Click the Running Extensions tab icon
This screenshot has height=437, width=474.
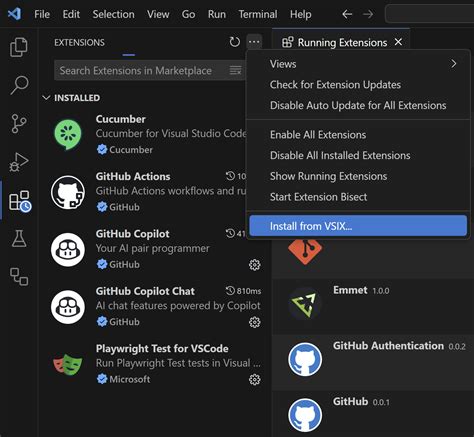coord(288,42)
